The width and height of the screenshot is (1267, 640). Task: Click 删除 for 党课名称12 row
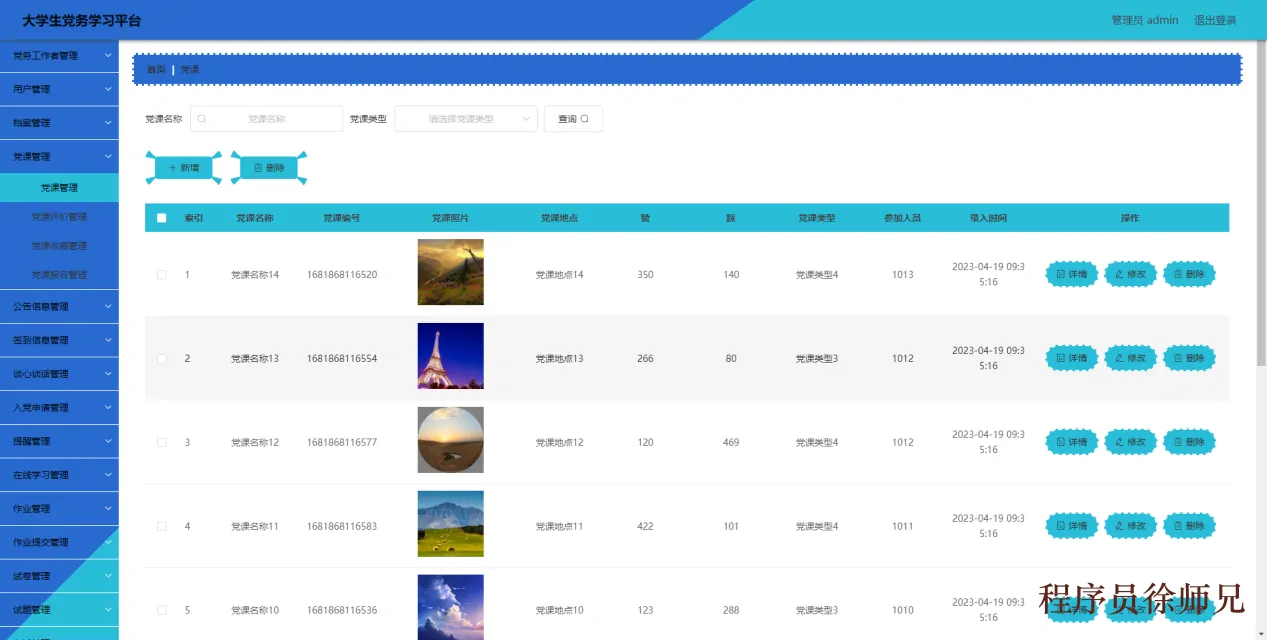coord(1190,442)
